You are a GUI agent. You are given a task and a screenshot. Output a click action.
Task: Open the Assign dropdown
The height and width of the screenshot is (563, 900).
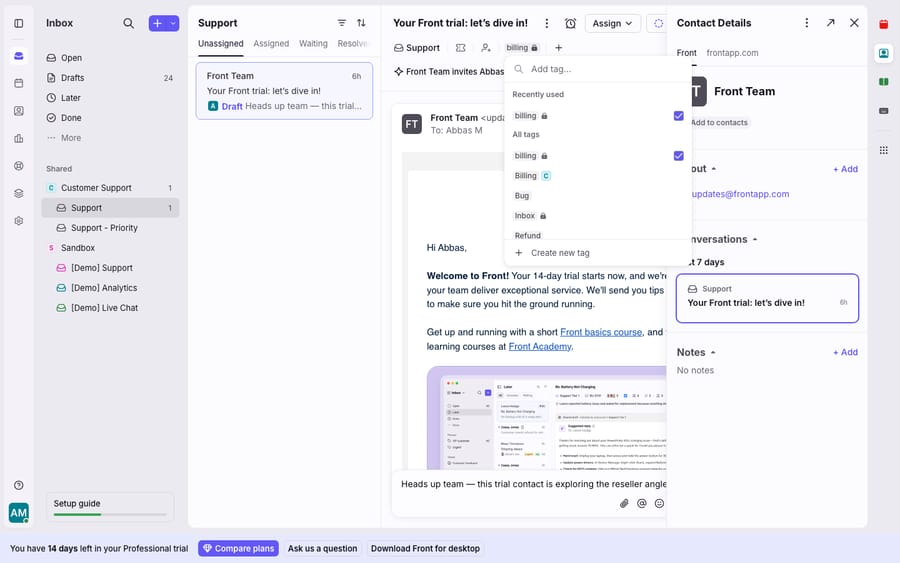coord(612,23)
